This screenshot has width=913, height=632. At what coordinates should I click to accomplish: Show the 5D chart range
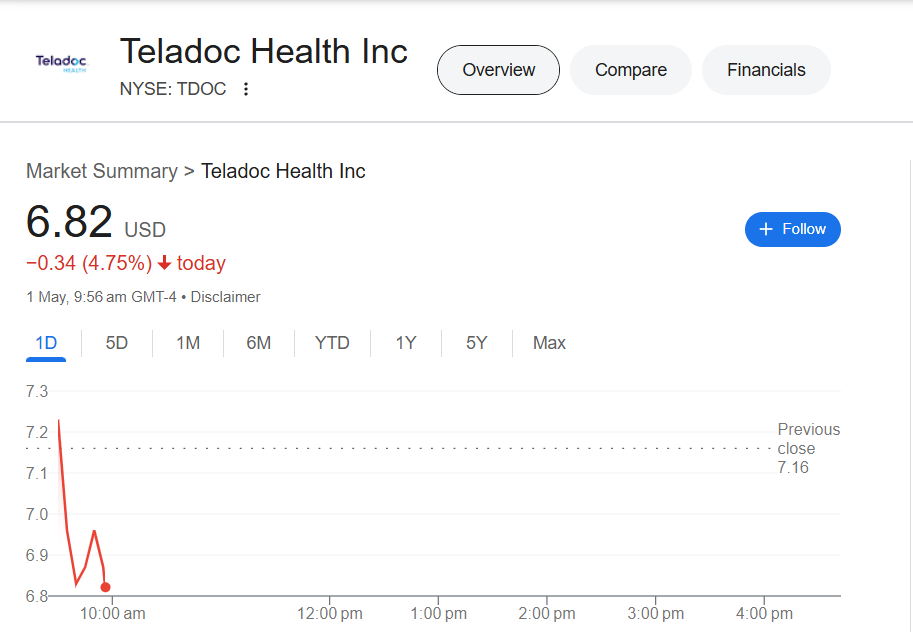(x=116, y=343)
